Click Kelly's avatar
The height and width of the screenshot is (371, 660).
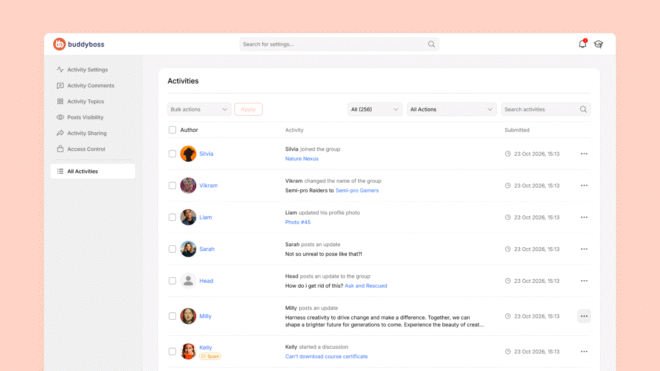click(x=188, y=351)
